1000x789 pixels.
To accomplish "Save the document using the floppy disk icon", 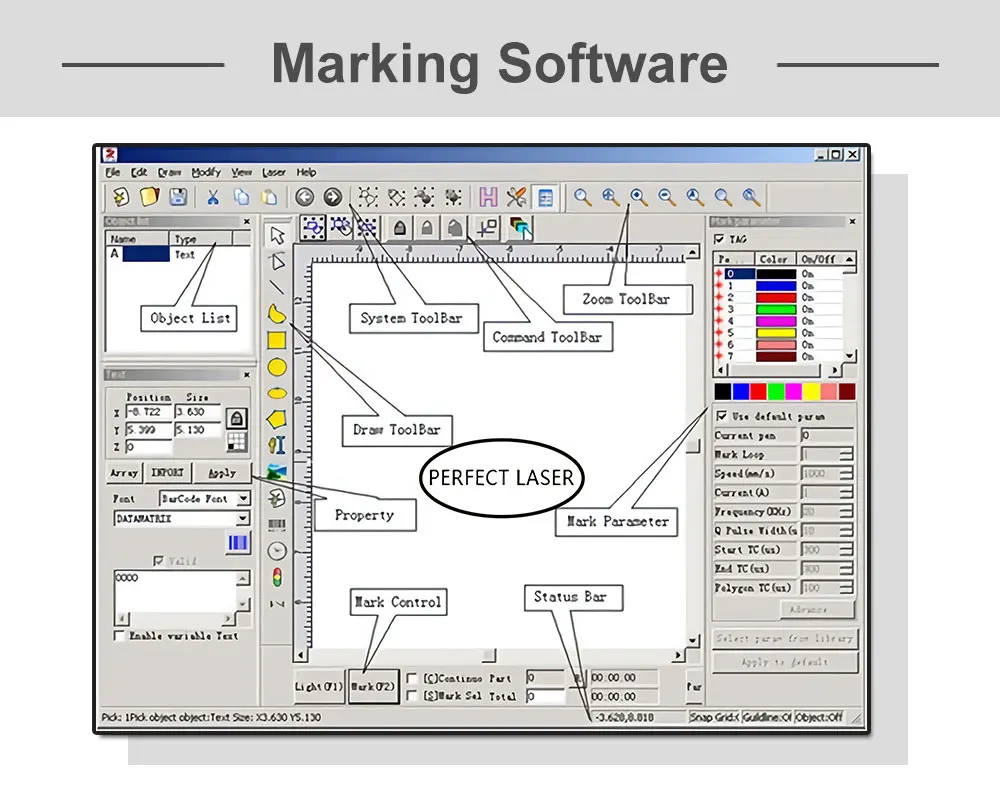I will click(178, 197).
